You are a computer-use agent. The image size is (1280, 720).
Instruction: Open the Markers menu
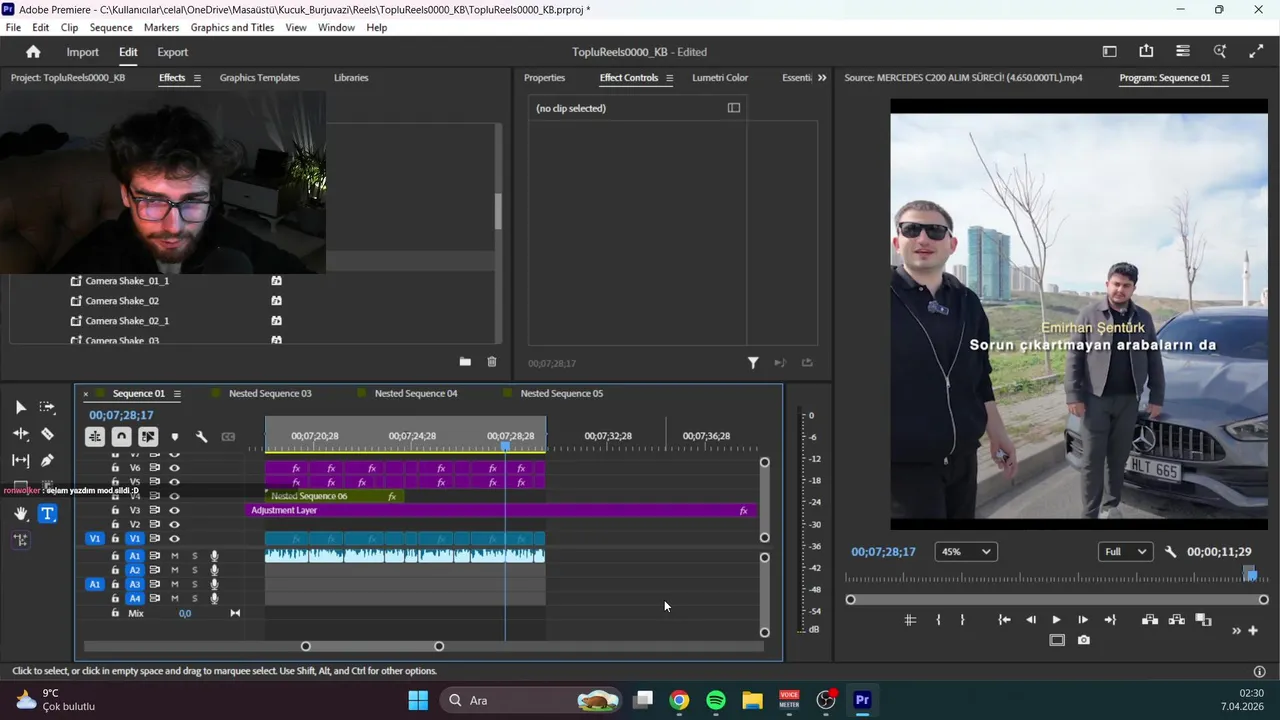tap(161, 28)
